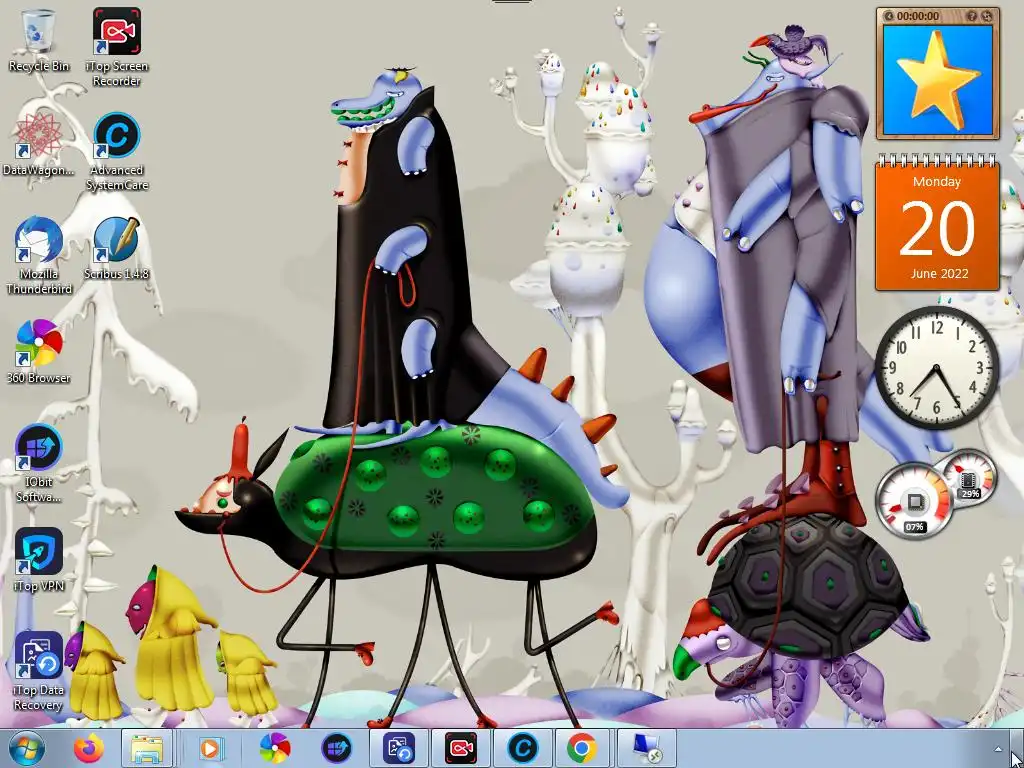The width and height of the screenshot is (1024, 768).
Task: Launch 360 Browser from the taskbar
Action: point(275,748)
